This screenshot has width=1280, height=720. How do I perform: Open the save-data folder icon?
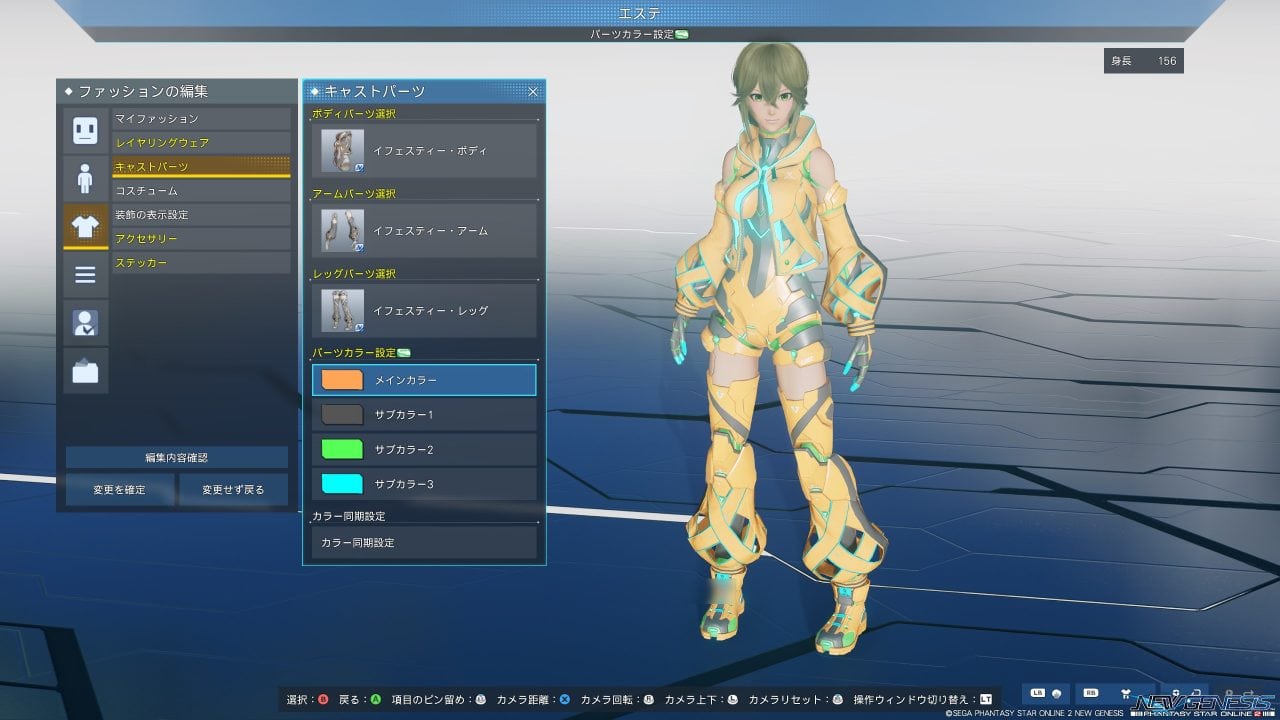pyautogui.click(x=85, y=370)
